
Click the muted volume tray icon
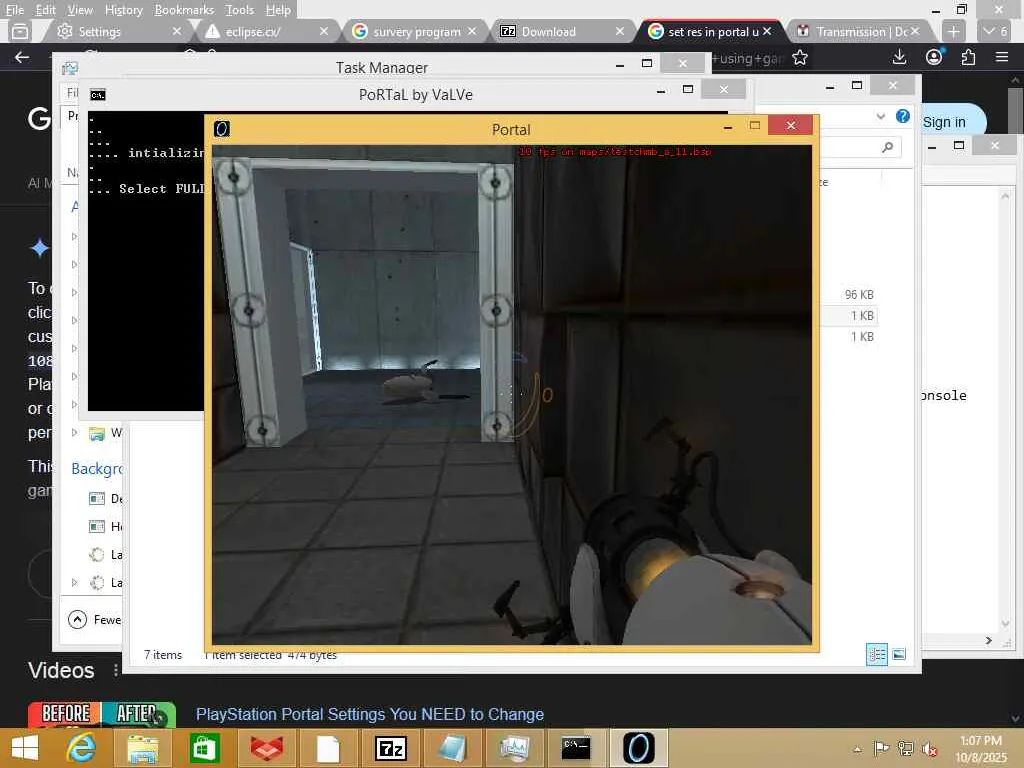[x=929, y=748]
